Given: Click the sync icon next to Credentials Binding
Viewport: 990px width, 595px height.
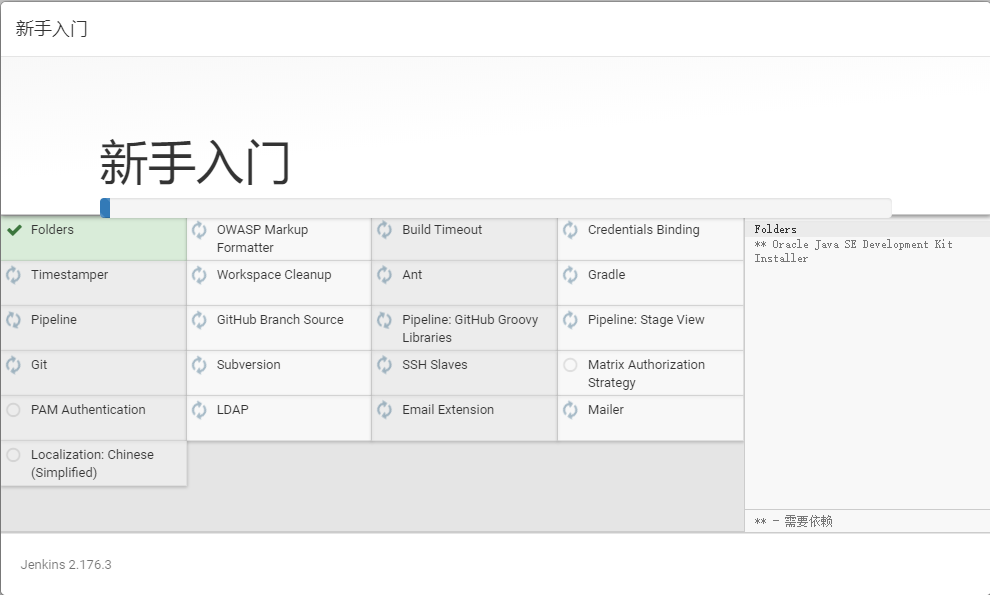Looking at the screenshot, I should (x=570, y=230).
